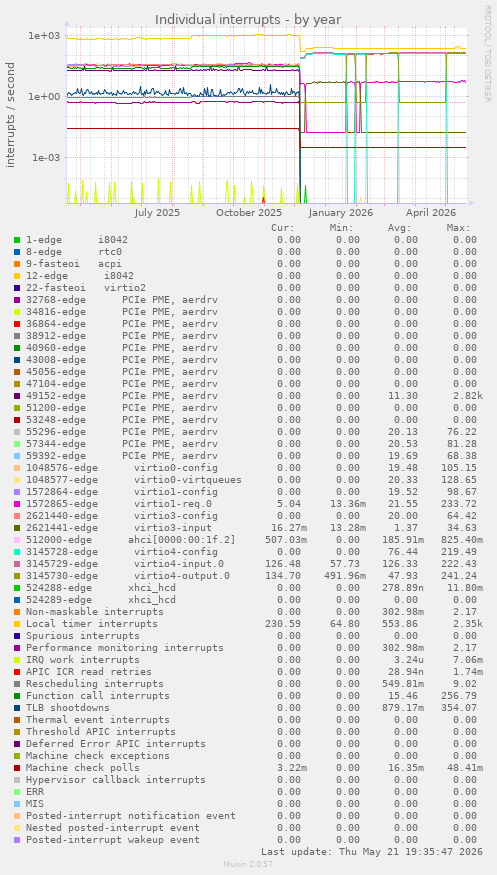The height and width of the screenshot is (875, 497).
Task: Click the 2621441-edge virtio3-input olive swatch
Action: tap(17, 528)
